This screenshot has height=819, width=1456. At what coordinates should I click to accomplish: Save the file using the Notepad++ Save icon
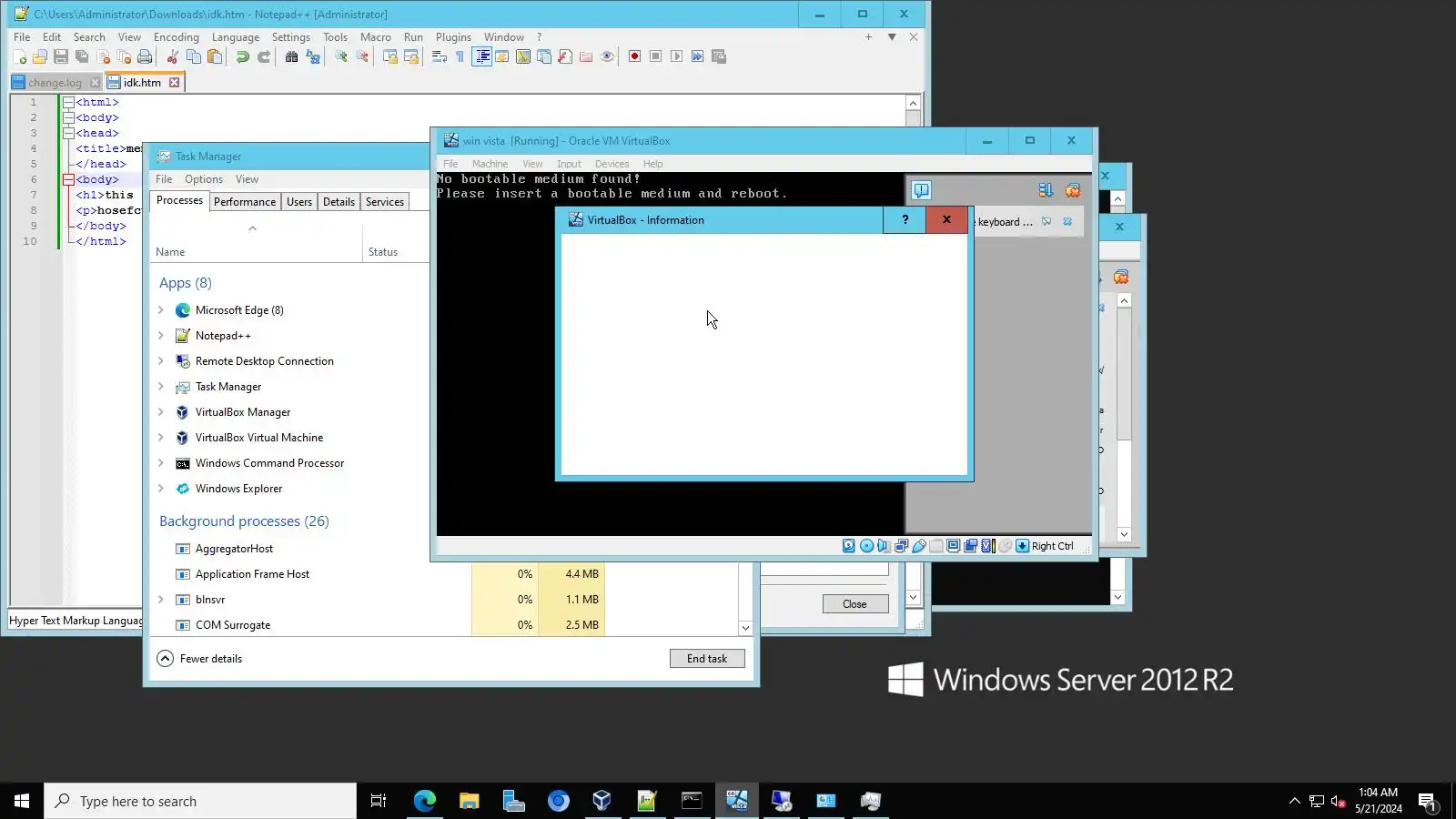coord(61,56)
